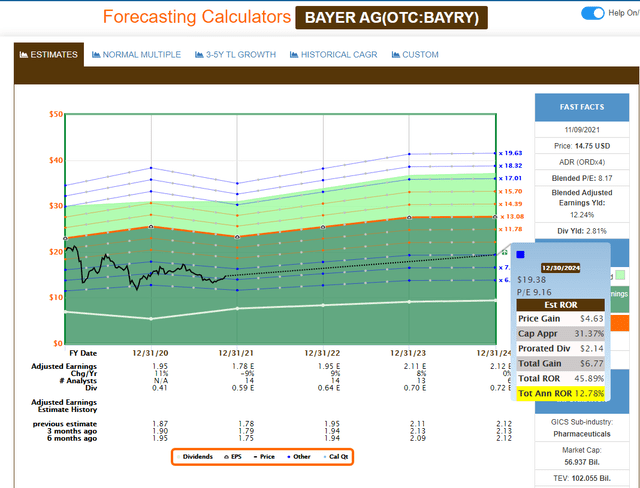Click the Prorated Div $2.14 row
Screen dimensions: 640x488
point(560,348)
